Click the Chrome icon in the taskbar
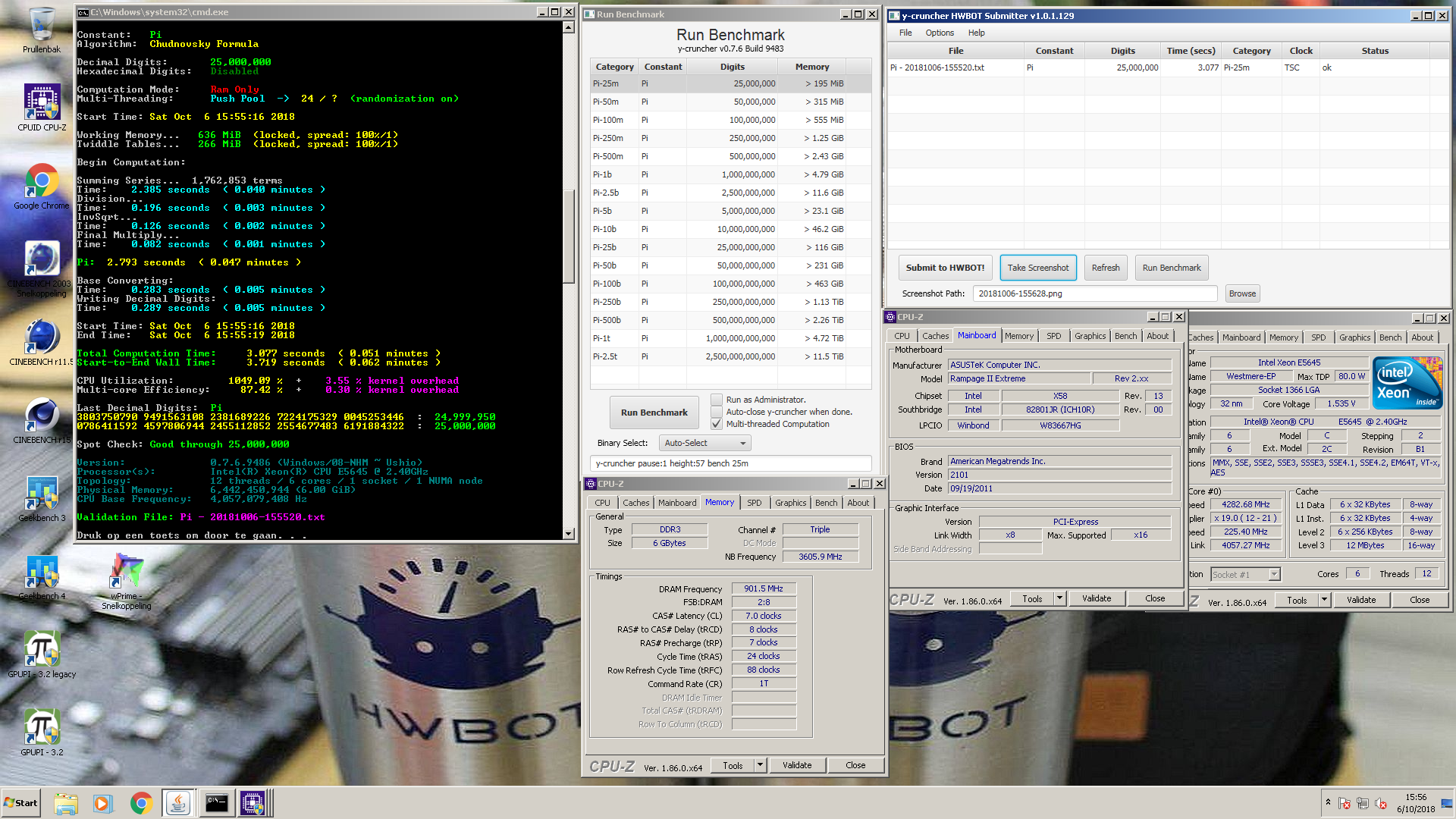Screen dimensions: 1456x819 click(140, 803)
